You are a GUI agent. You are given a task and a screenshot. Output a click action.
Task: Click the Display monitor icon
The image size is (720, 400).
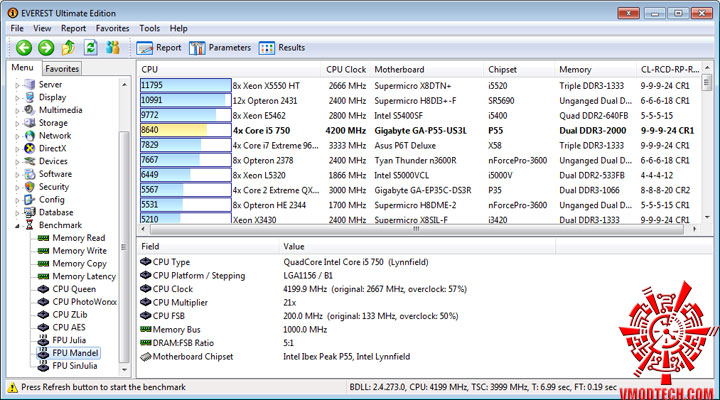click(x=30, y=97)
